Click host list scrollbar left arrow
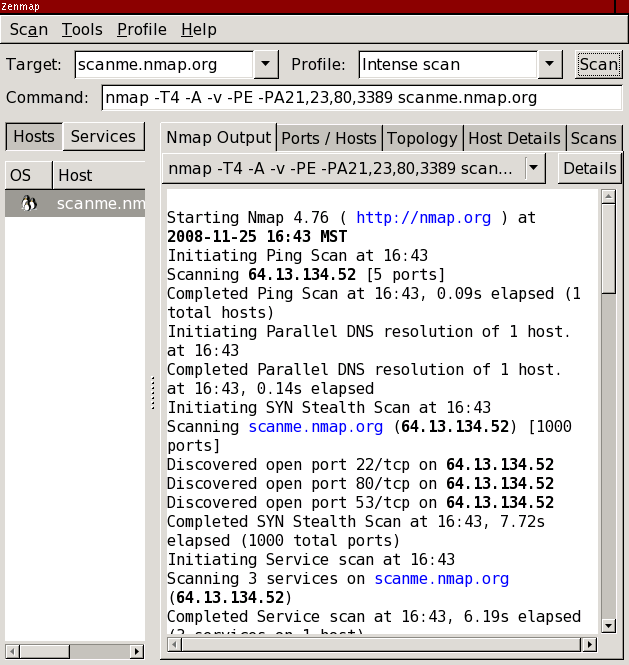Viewport: 629px width, 665px height. tap(12, 651)
